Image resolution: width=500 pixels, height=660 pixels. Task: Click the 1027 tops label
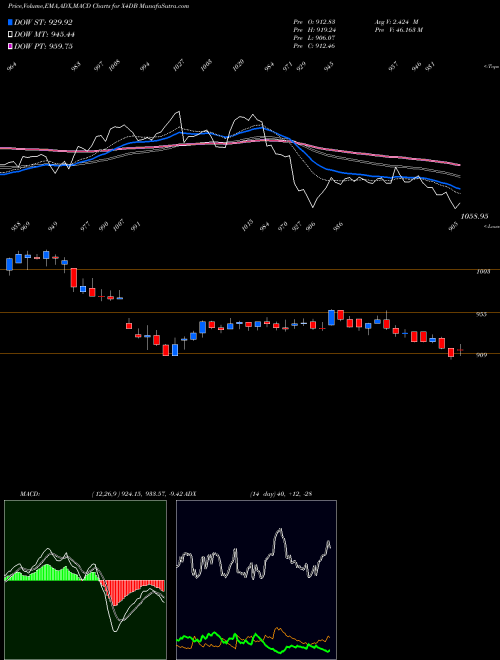[178, 65]
